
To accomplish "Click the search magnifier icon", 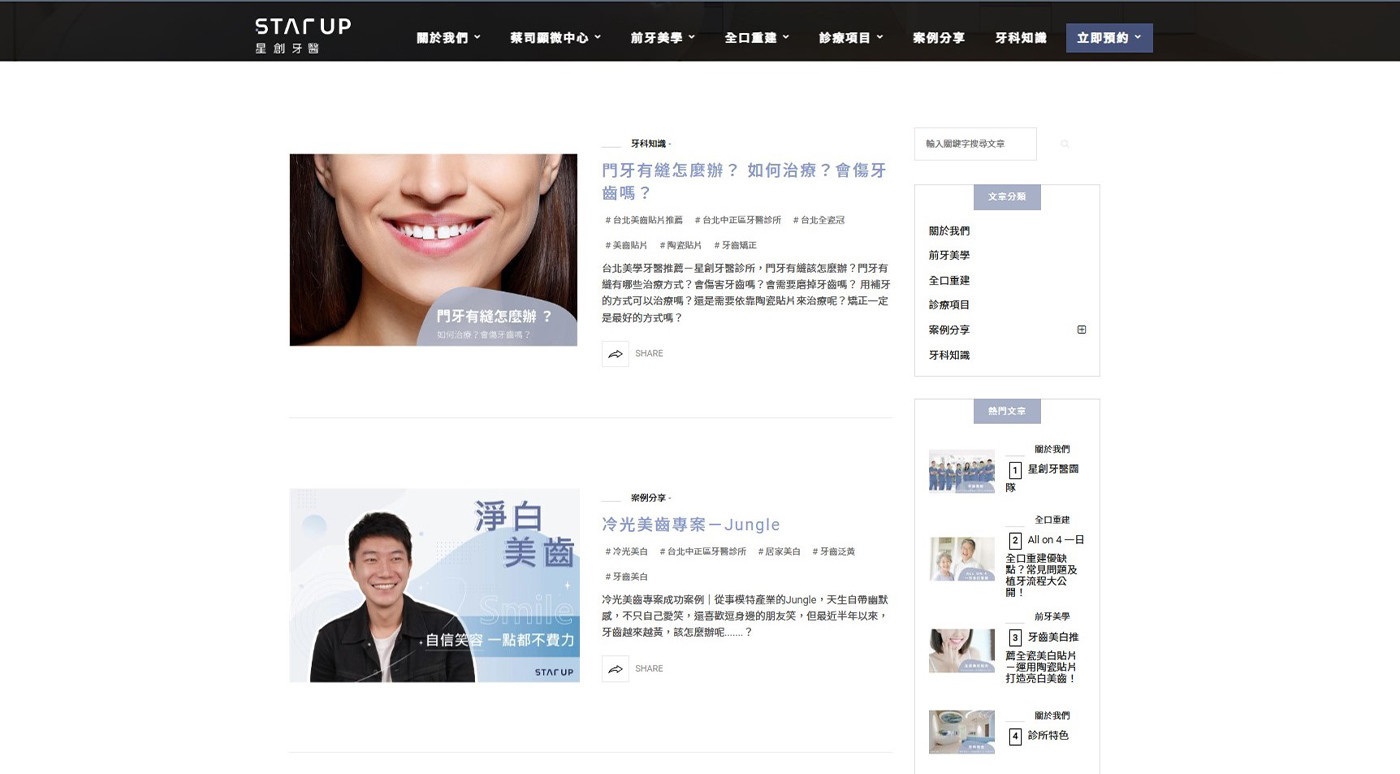I will (x=1065, y=144).
